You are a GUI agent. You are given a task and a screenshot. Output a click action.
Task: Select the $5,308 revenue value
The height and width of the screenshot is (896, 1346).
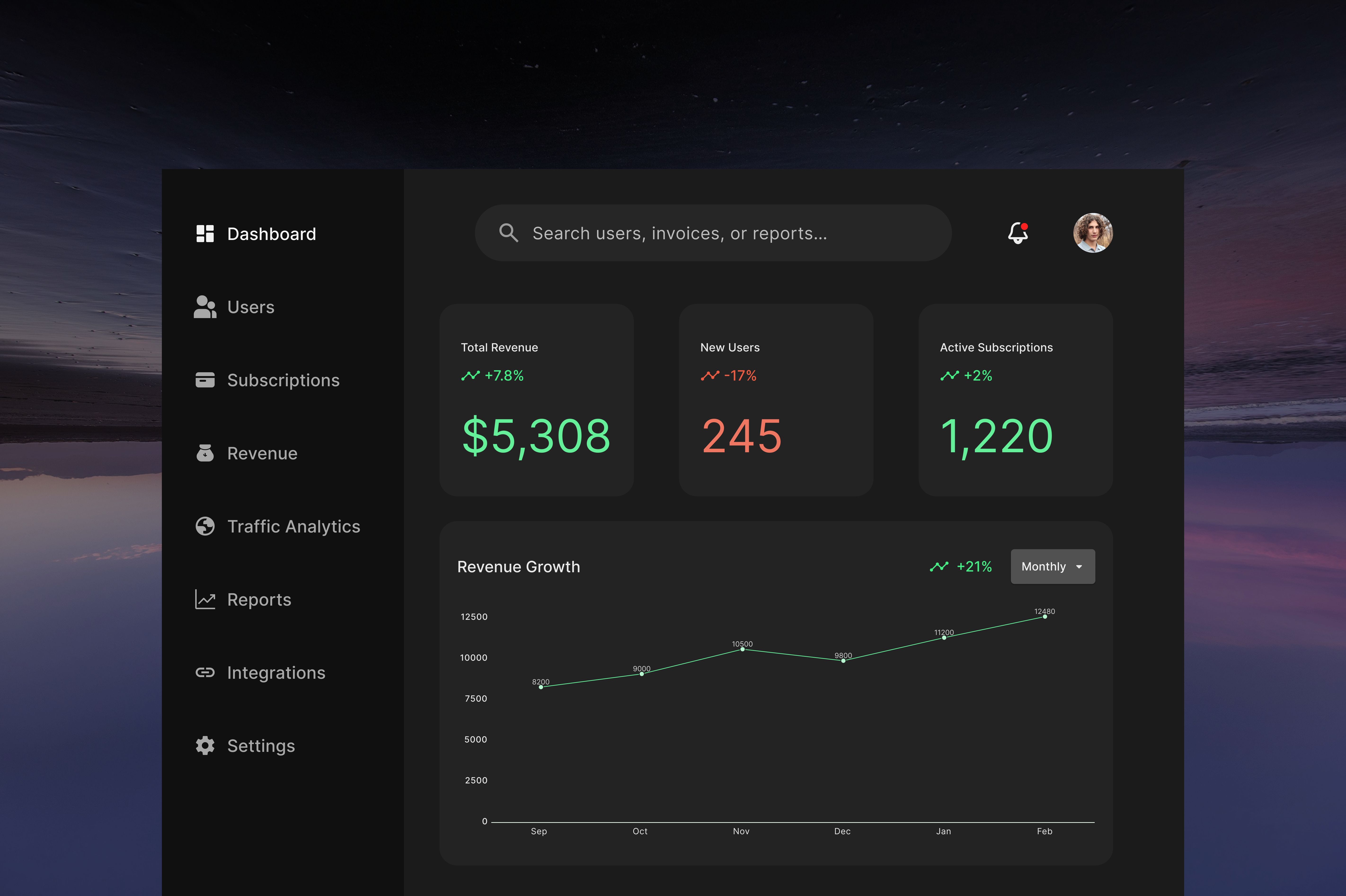coord(536,437)
